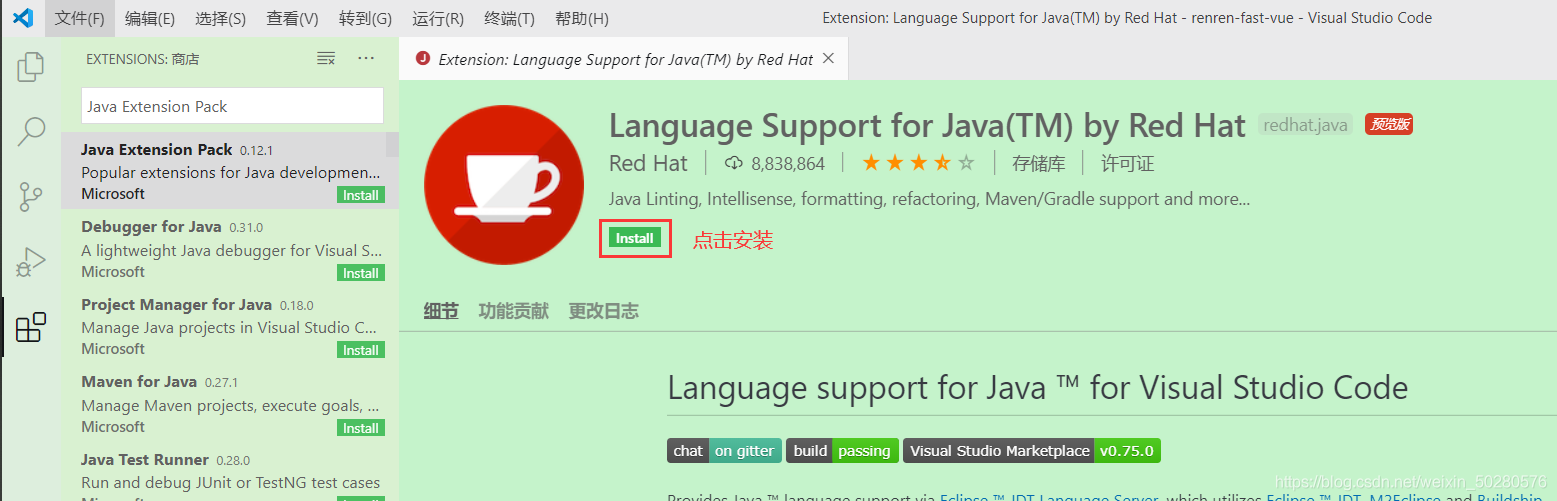Click the Red Hat Java coffee cup logo
Image resolution: width=1557 pixels, height=501 pixels.
(x=504, y=185)
